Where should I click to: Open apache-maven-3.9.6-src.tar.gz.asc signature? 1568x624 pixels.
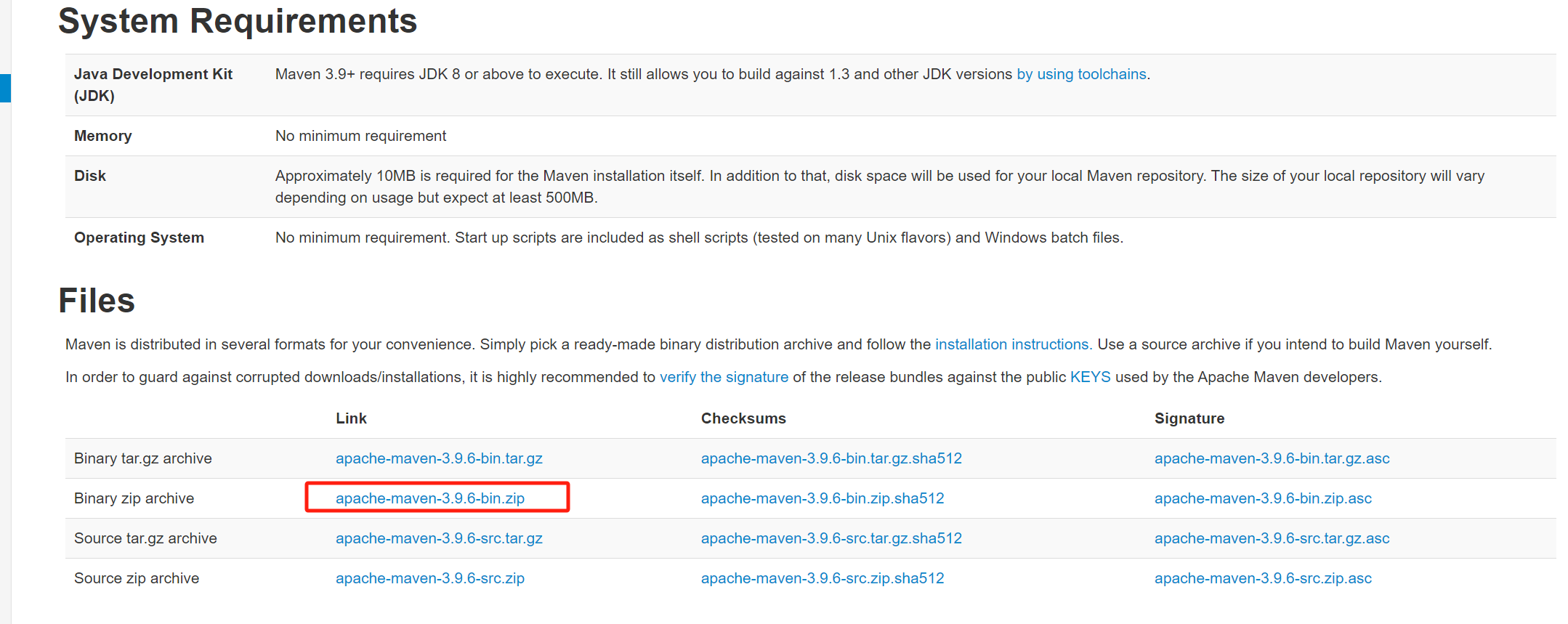(1272, 538)
